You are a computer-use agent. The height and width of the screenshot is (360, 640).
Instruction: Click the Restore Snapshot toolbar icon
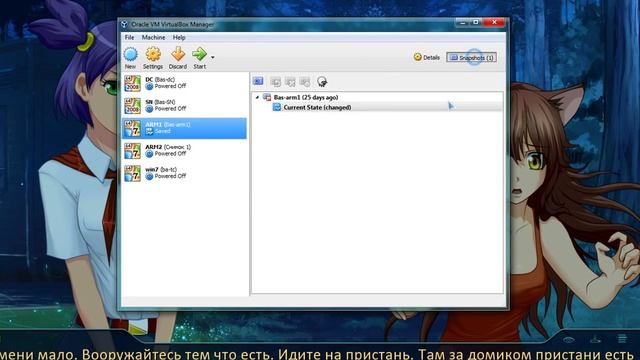click(x=276, y=82)
